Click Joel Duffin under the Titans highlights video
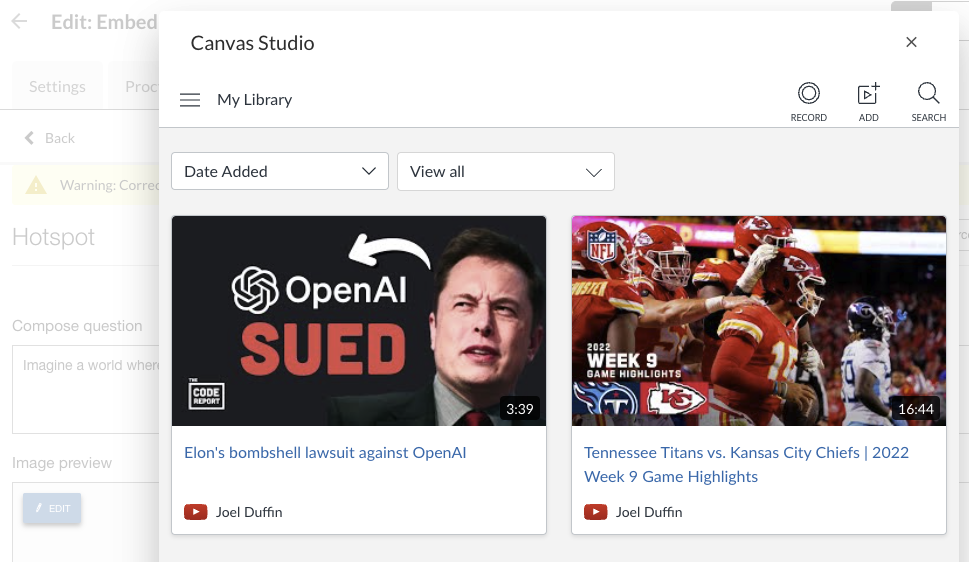 649,512
